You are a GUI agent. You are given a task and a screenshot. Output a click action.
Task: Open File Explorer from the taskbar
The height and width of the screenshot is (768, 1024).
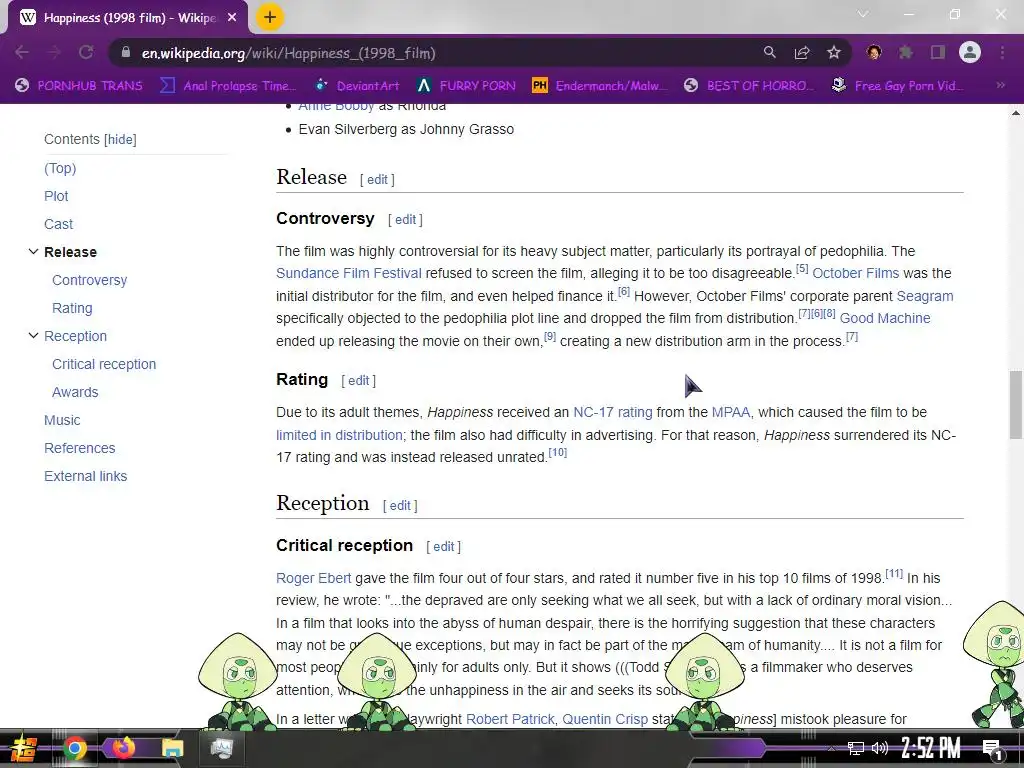[172, 748]
